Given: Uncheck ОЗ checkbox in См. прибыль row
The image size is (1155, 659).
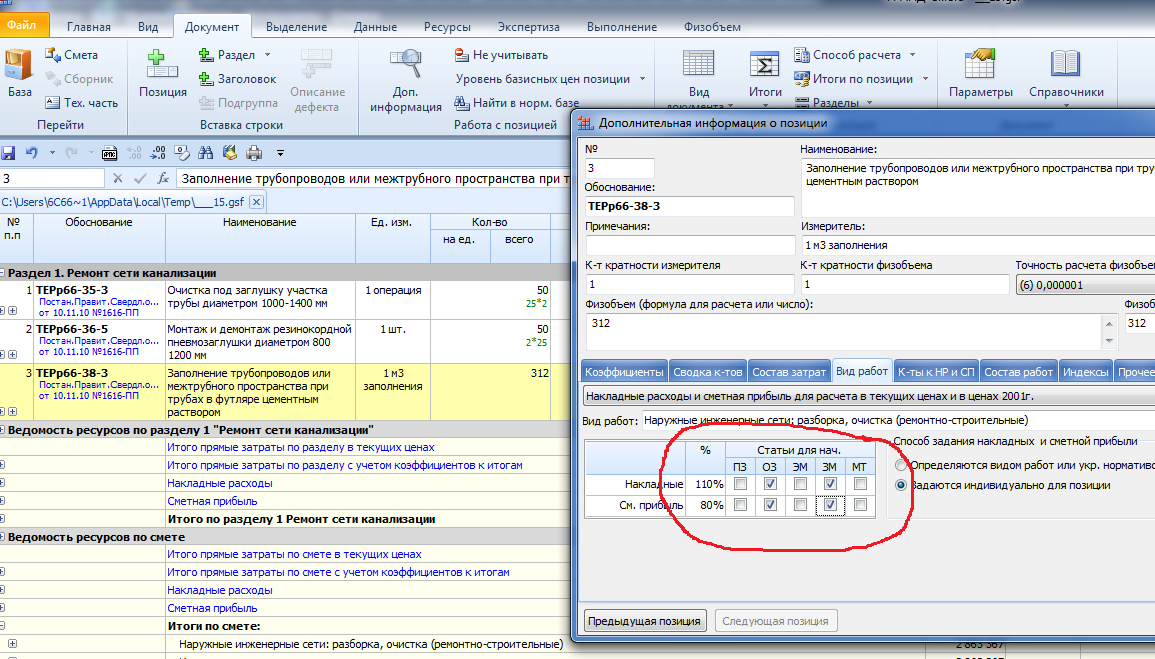Looking at the screenshot, I should pos(770,505).
